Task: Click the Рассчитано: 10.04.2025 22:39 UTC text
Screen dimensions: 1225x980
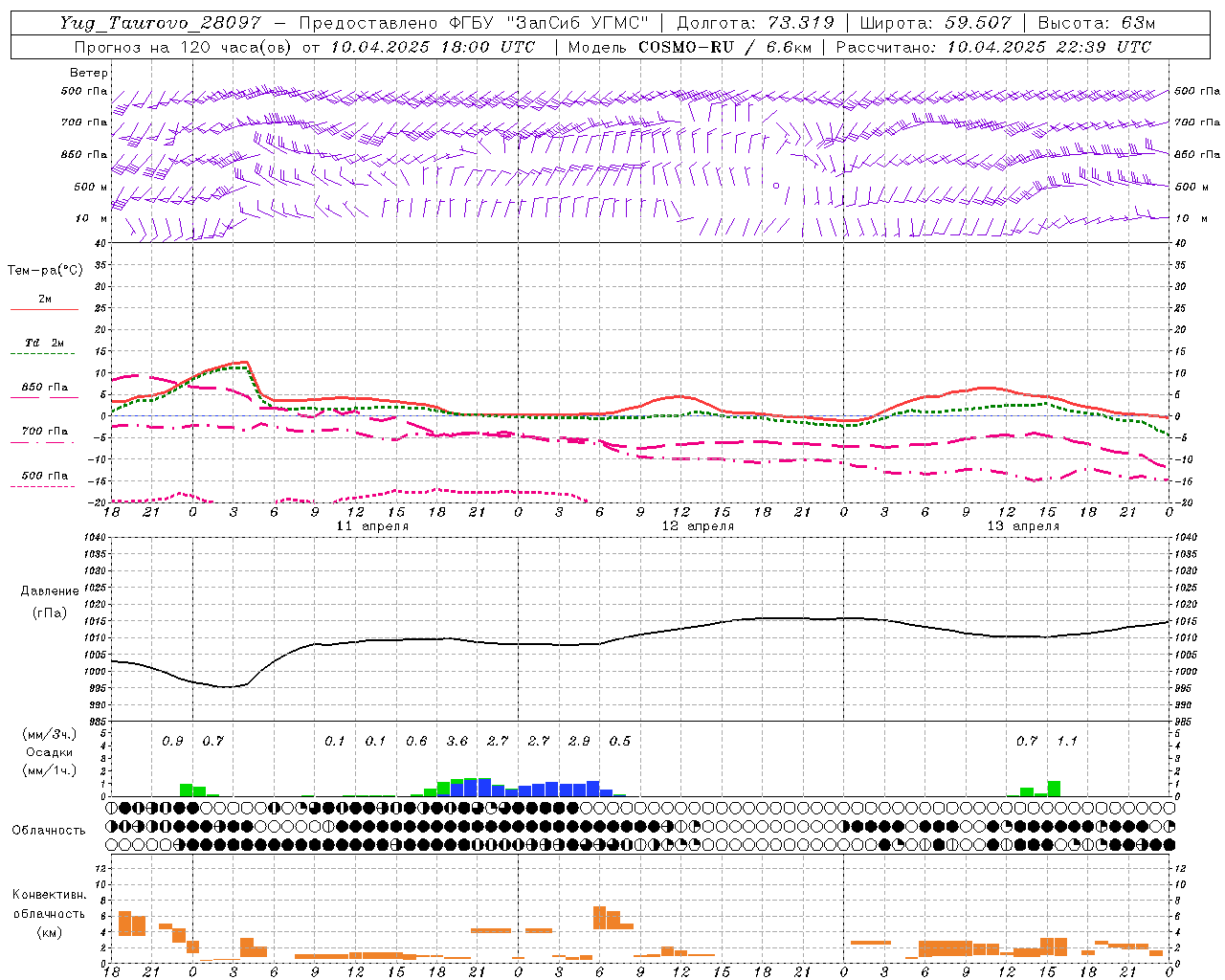Action: pos(993,47)
